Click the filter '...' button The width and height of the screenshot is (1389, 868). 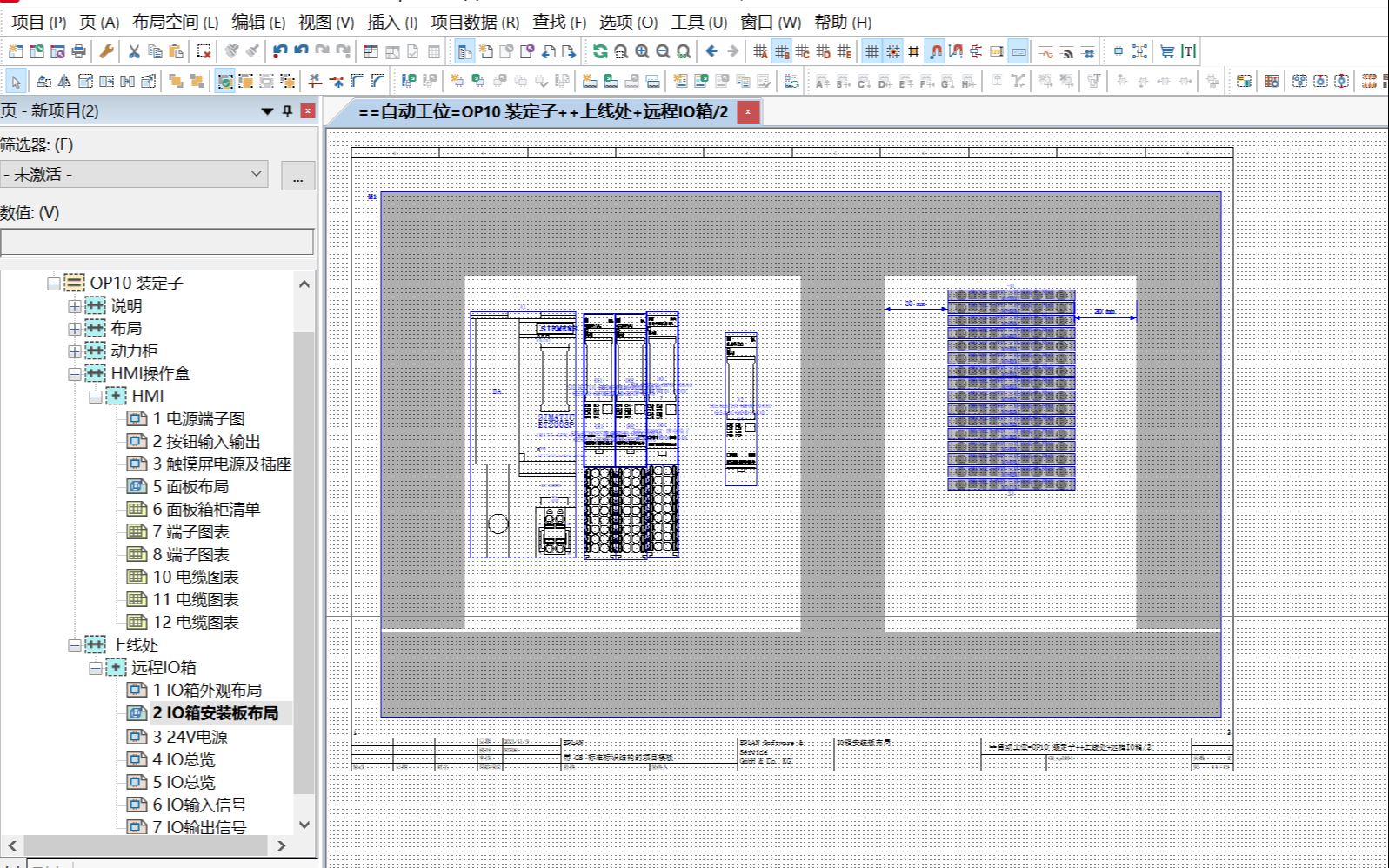[x=298, y=177]
